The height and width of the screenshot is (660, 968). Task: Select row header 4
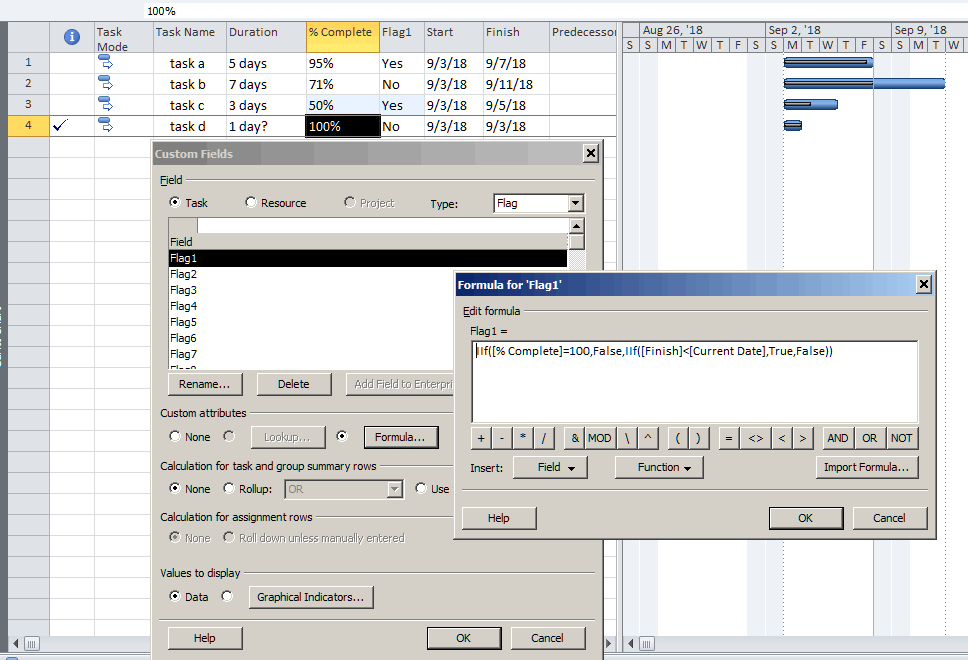pos(28,125)
